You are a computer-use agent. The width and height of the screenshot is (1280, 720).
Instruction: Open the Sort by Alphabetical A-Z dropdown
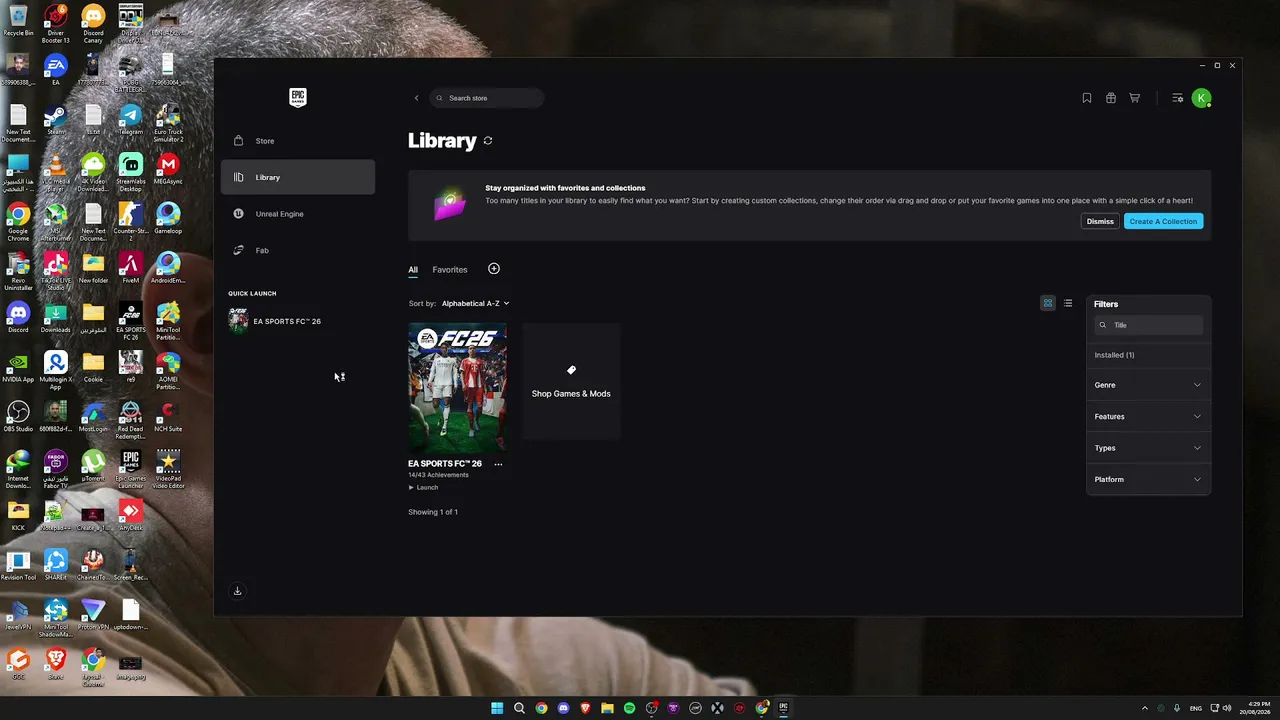pyautogui.click(x=475, y=303)
